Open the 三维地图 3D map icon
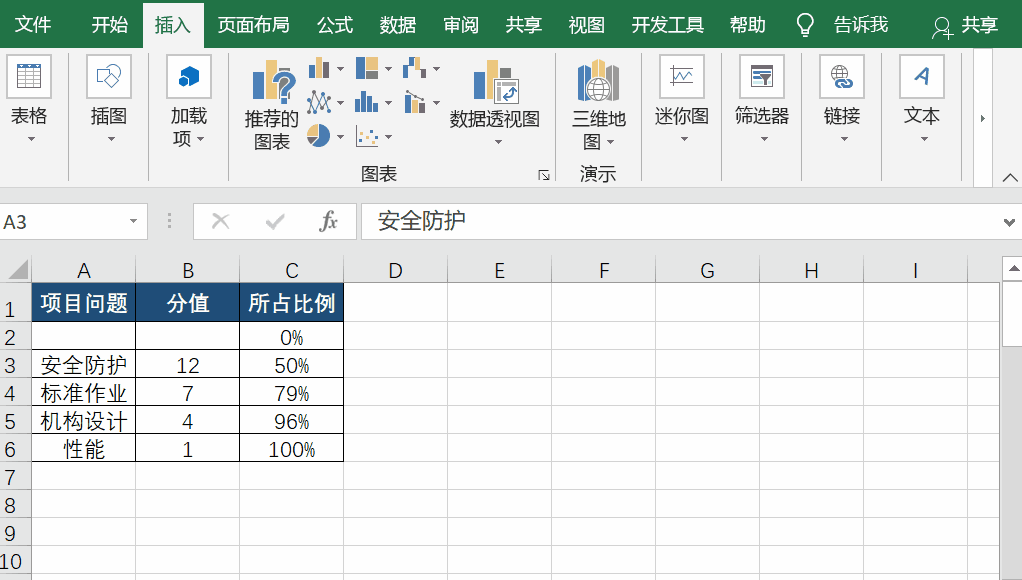This screenshot has width=1022, height=580. click(x=598, y=80)
